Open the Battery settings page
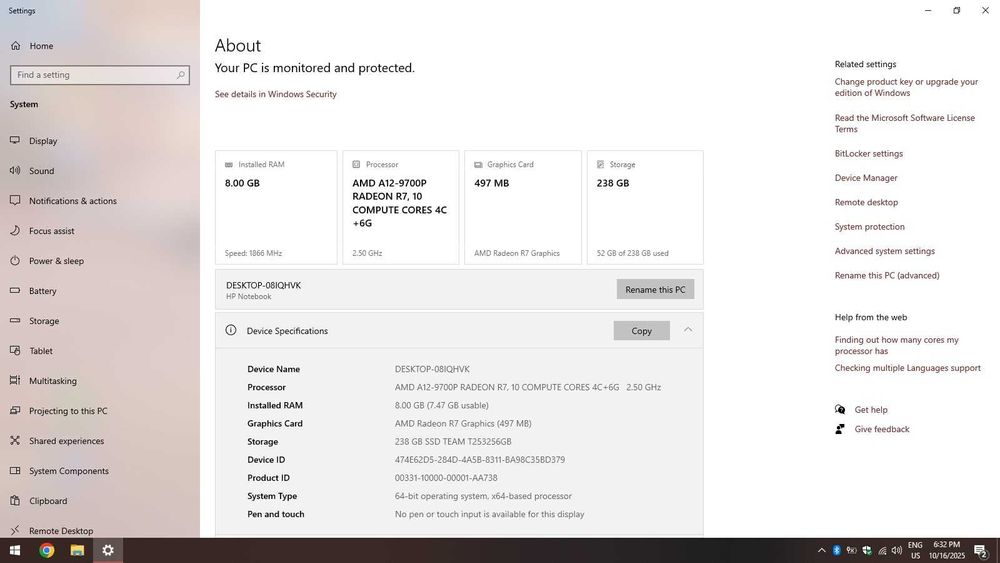 [42, 291]
